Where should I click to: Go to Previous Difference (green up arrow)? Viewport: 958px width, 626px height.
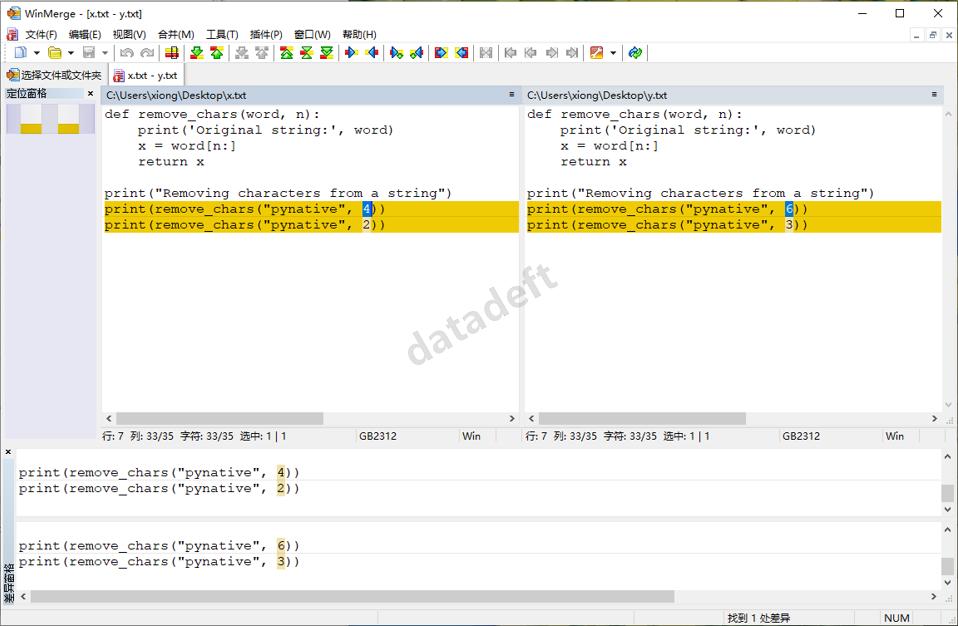pyautogui.click(x=217, y=53)
